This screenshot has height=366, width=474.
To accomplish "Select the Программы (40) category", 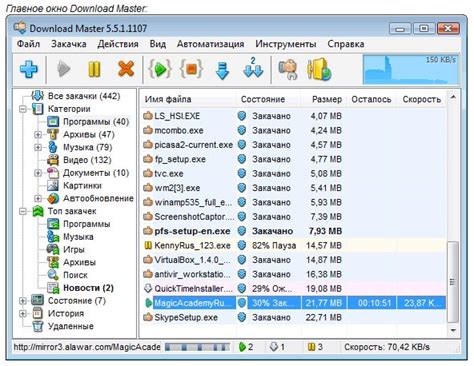I will click(x=96, y=122).
